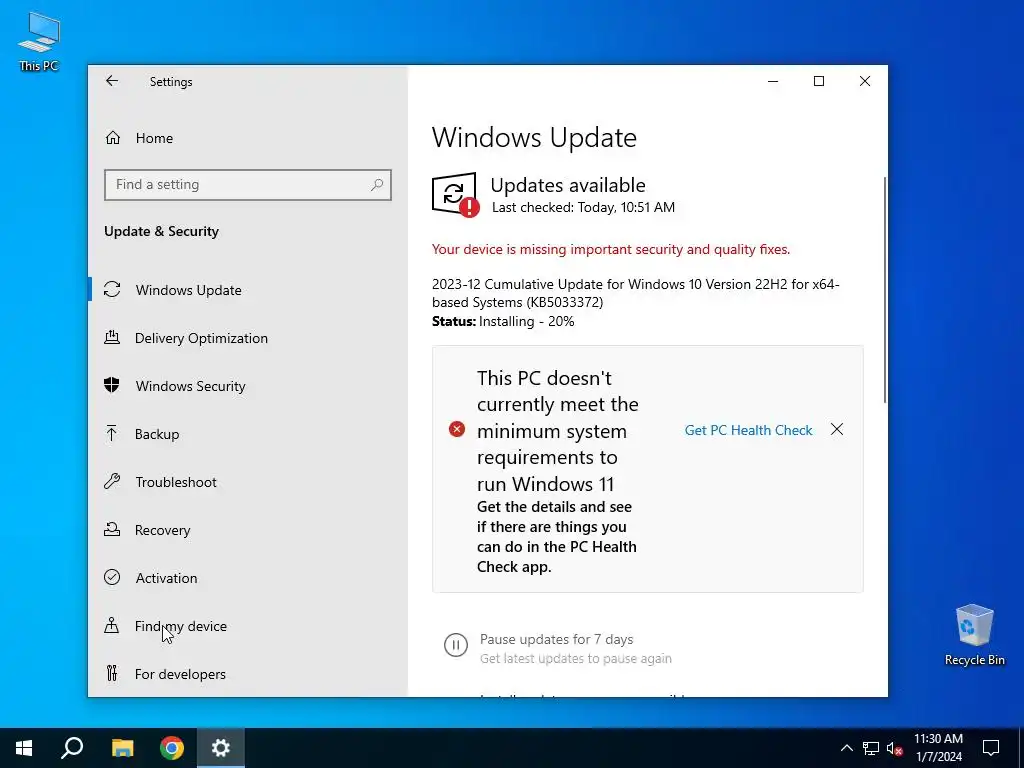Click the Windows Update page scrollbar
The height and width of the screenshot is (768, 1024).
coord(884,290)
